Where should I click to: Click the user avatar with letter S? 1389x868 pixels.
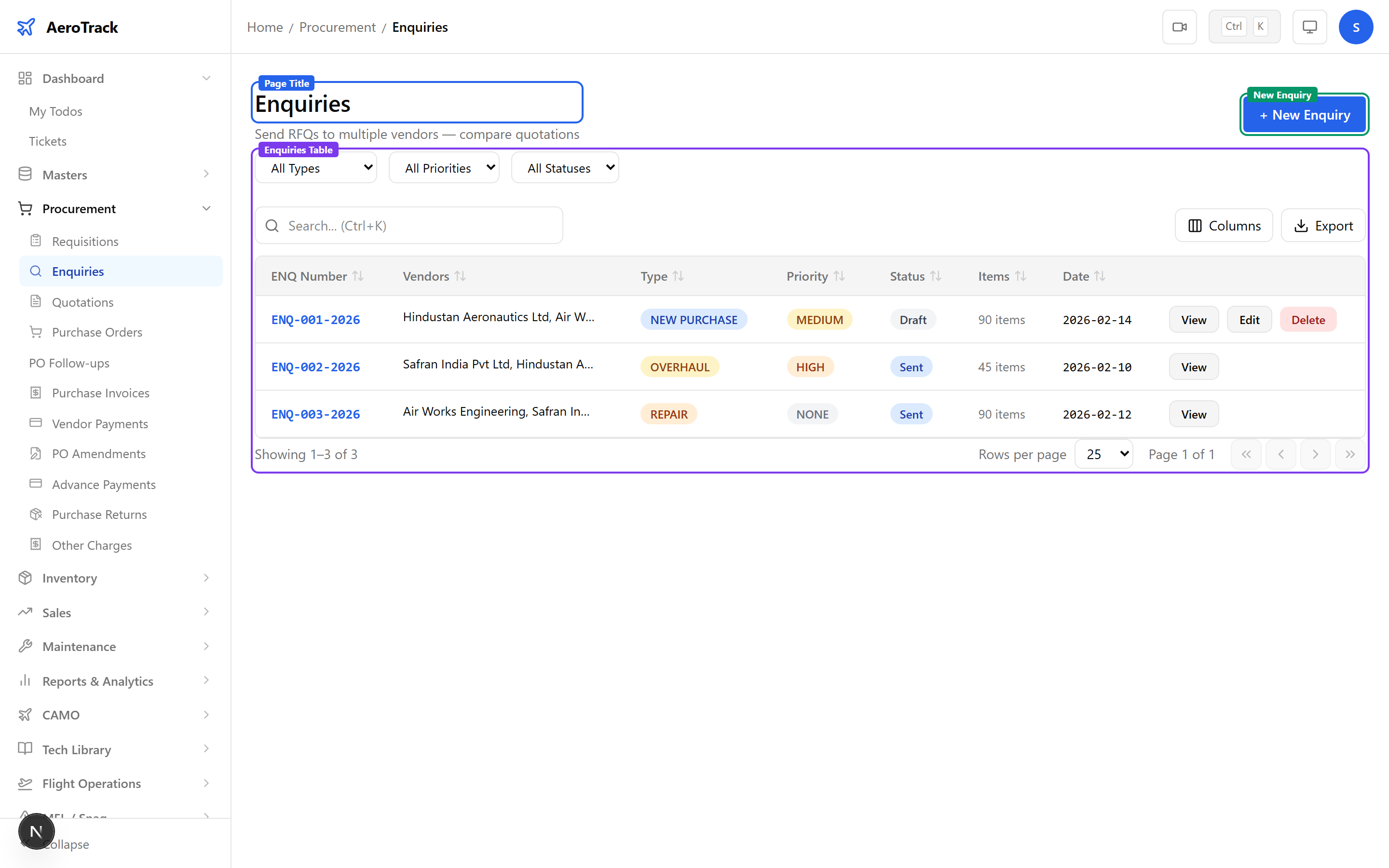click(x=1356, y=27)
